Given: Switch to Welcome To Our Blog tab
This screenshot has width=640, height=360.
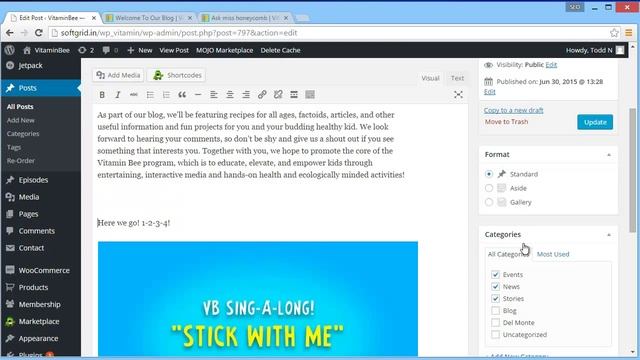Looking at the screenshot, I should (x=149, y=18).
